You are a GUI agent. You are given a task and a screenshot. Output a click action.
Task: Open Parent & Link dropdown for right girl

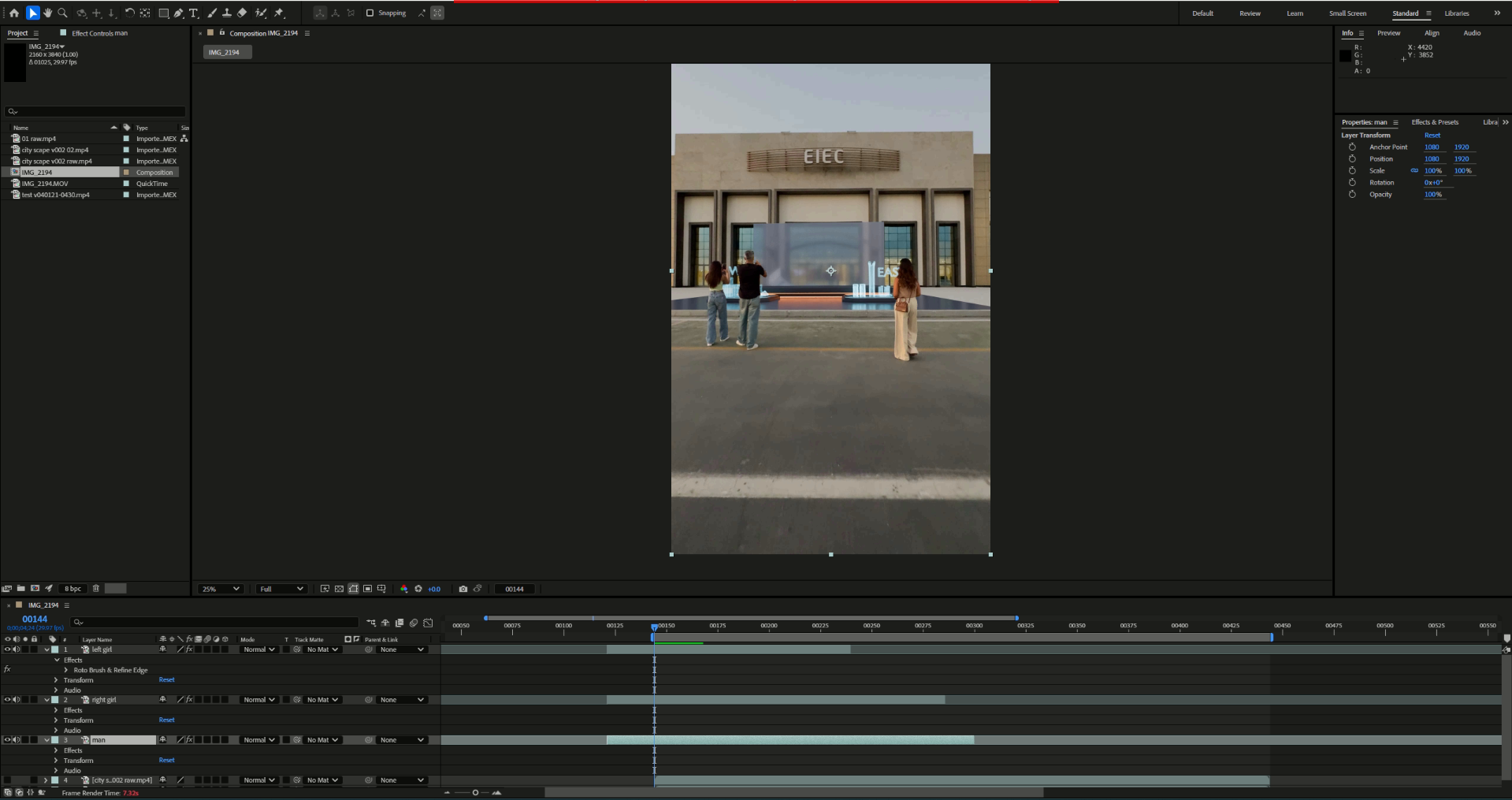click(x=402, y=700)
